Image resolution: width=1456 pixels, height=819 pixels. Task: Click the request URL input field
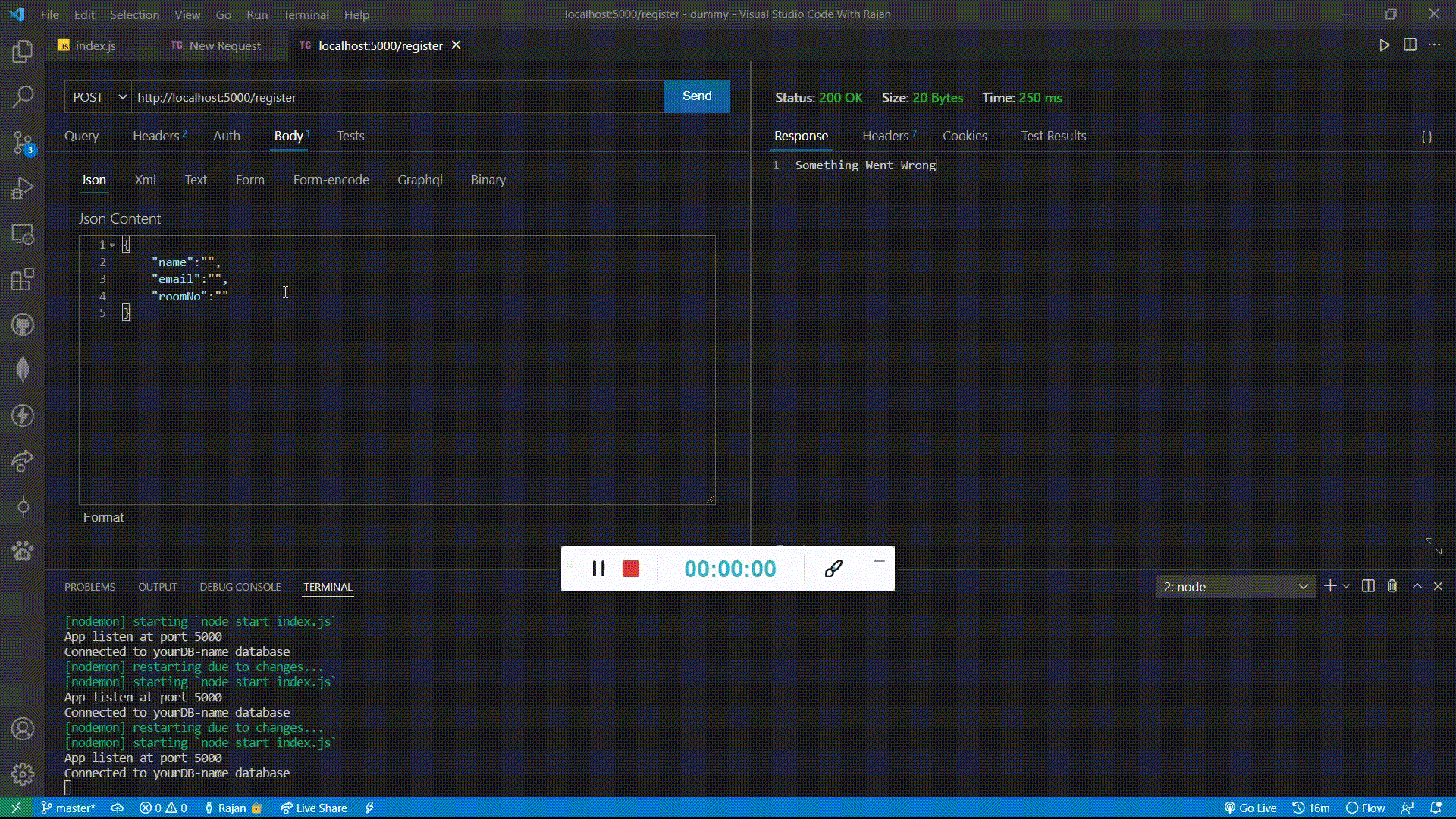(x=397, y=97)
